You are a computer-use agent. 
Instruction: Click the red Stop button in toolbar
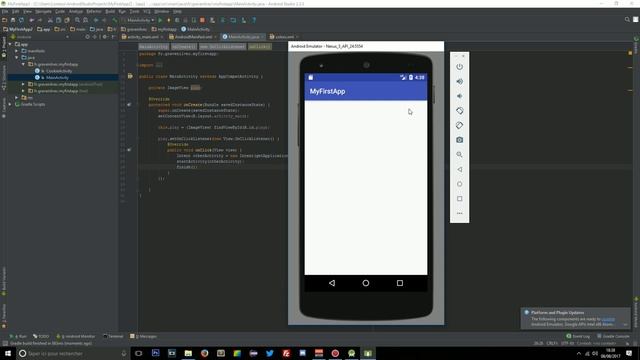coord(202,20)
